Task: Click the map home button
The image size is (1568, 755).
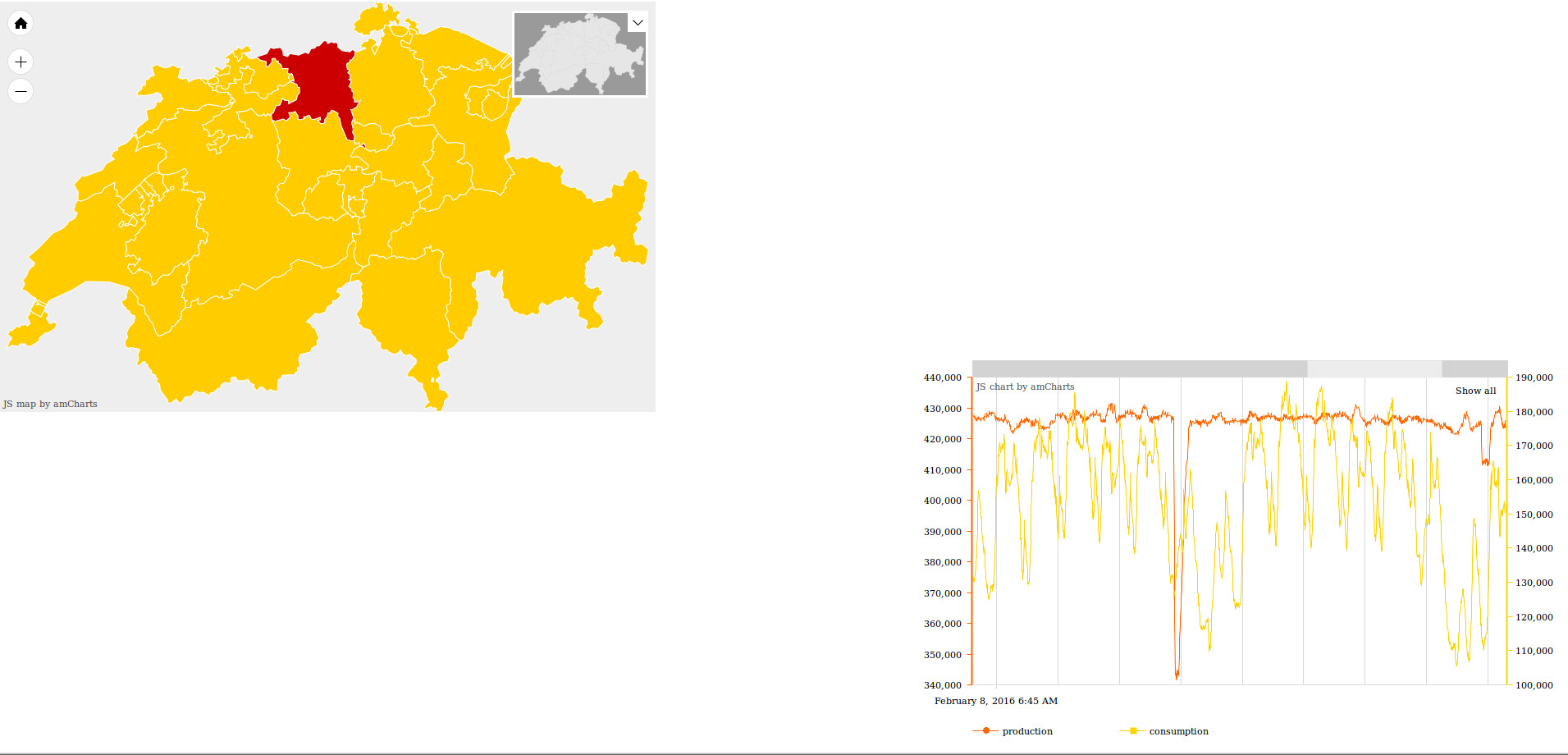Action: pyautogui.click(x=21, y=23)
